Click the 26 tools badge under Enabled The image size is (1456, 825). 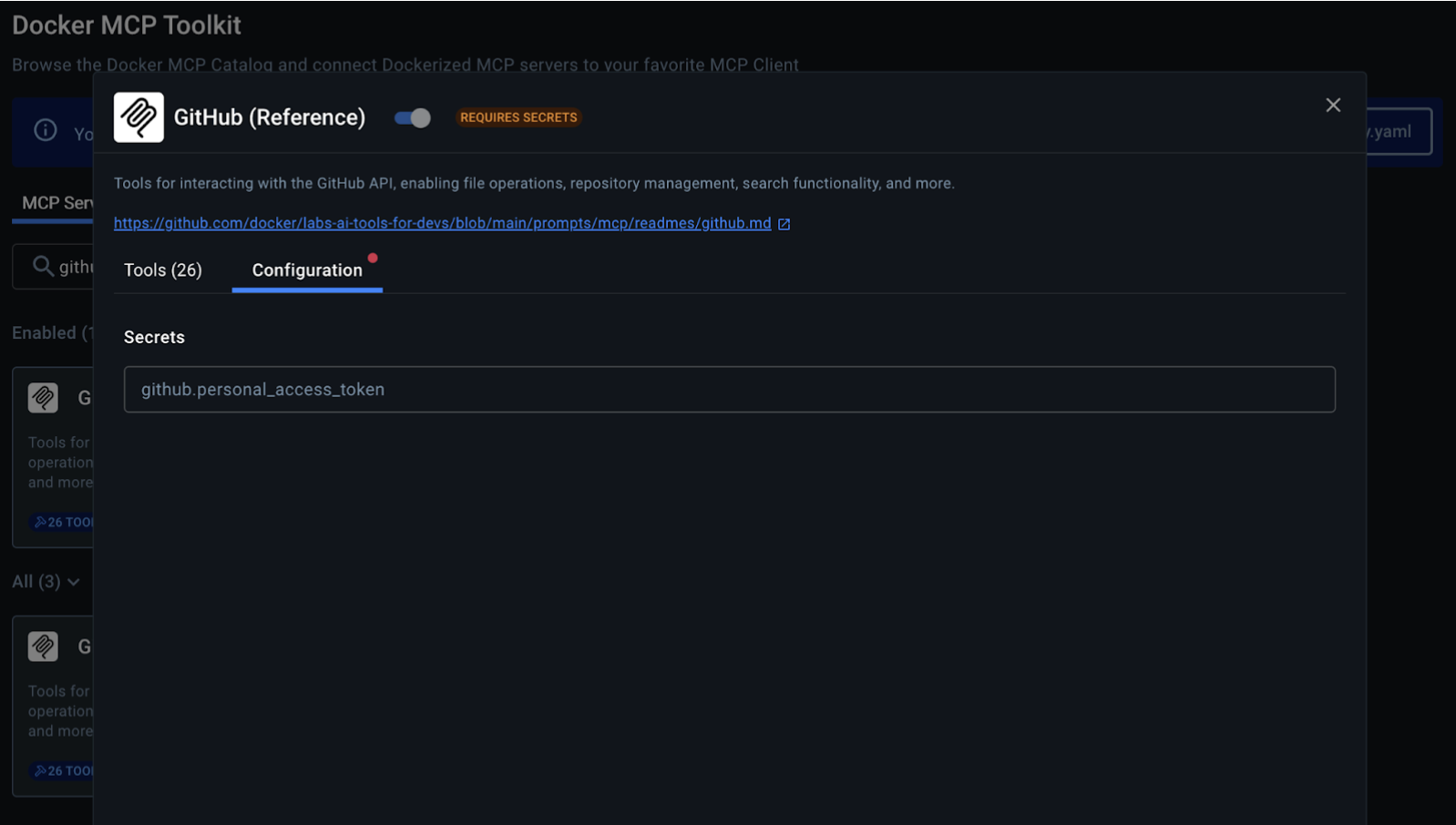coord(63,523)
